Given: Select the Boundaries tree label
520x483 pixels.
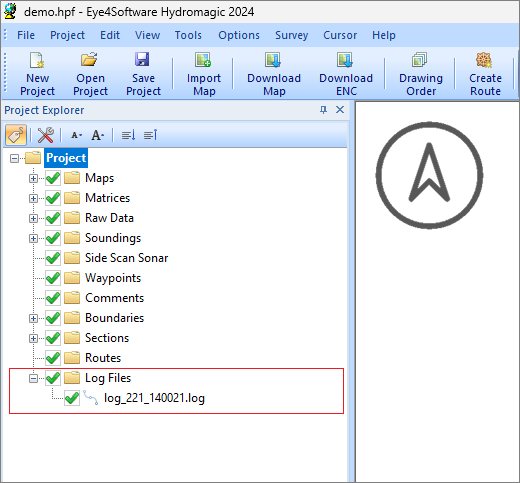Looking at the screenshot, I should [x=114, y=318].
